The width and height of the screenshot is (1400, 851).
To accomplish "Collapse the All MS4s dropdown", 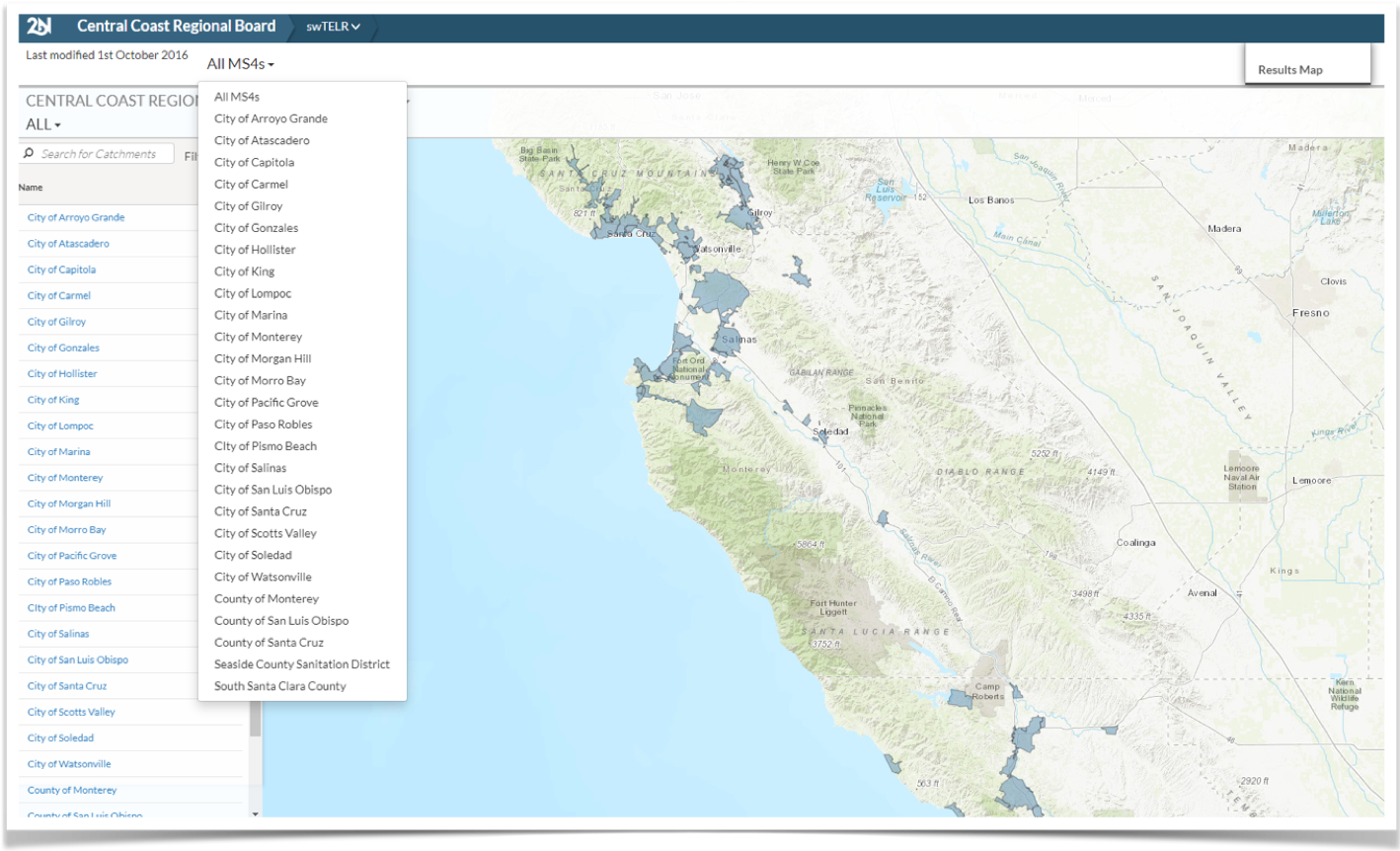I will click(240, 63).
